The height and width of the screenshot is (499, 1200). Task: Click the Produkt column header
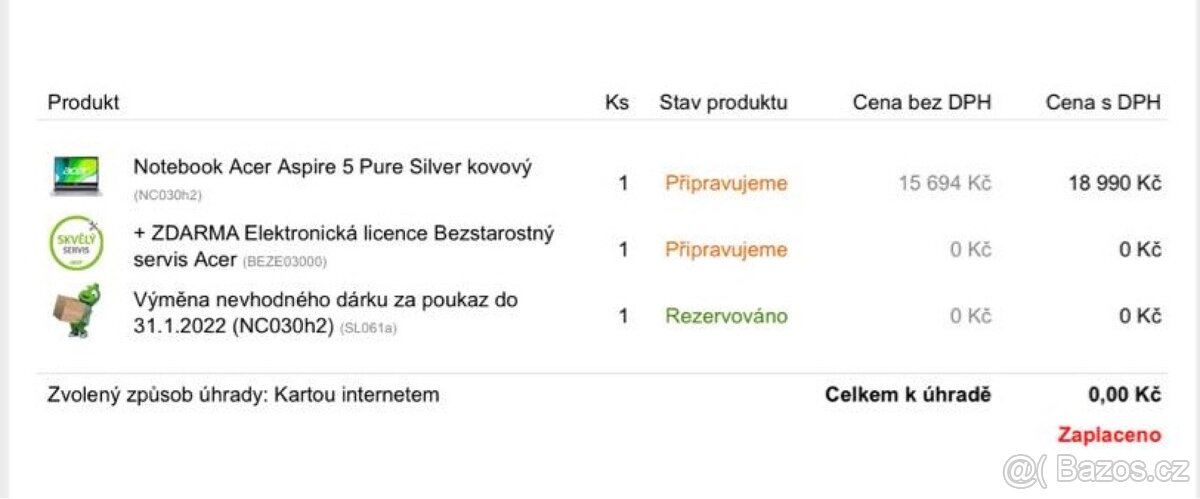[x=84, y=102]
